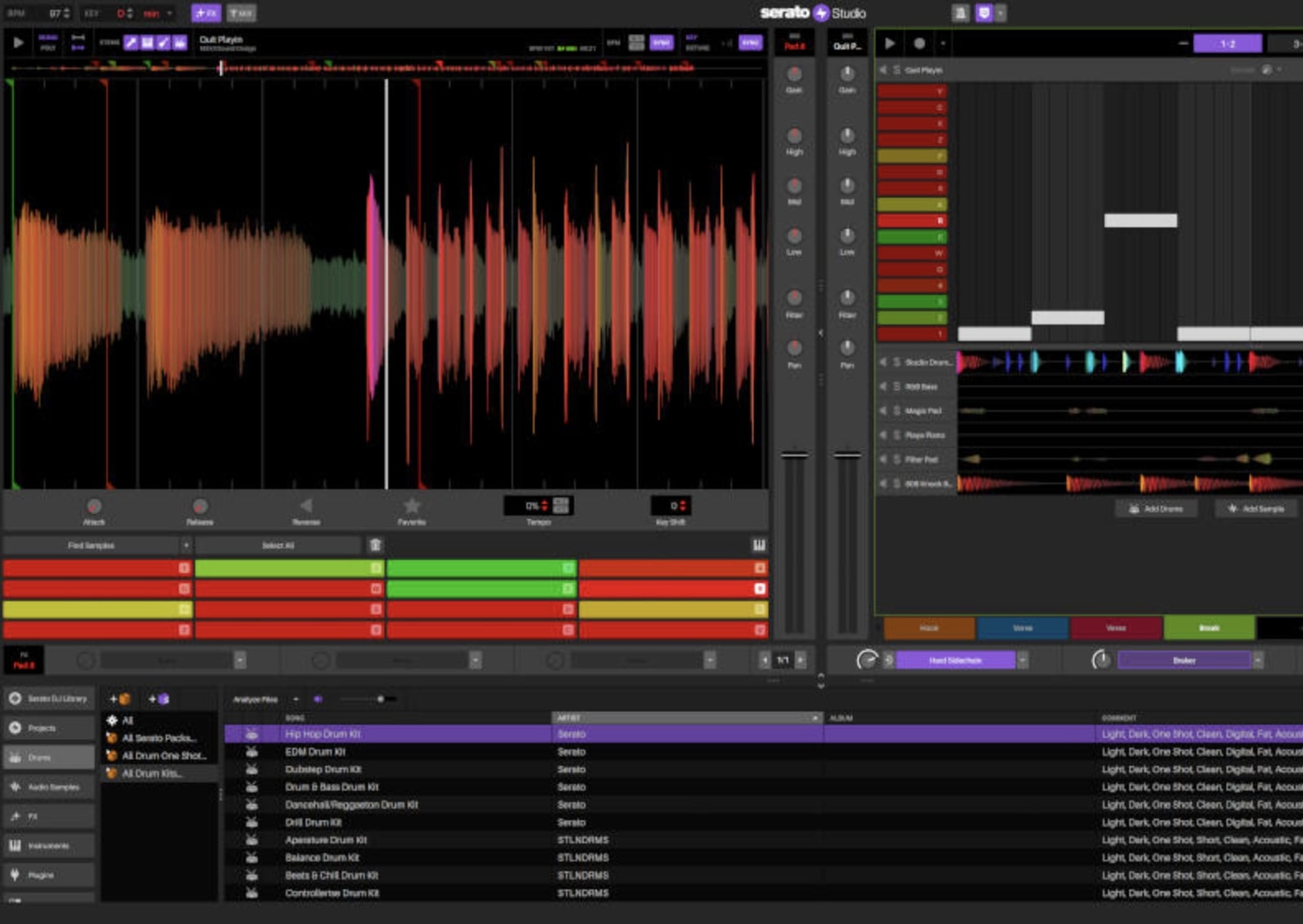Screen dimensions: 1303x924
Task: Select the Drill Drum Kit row
Action: [763, 822]
